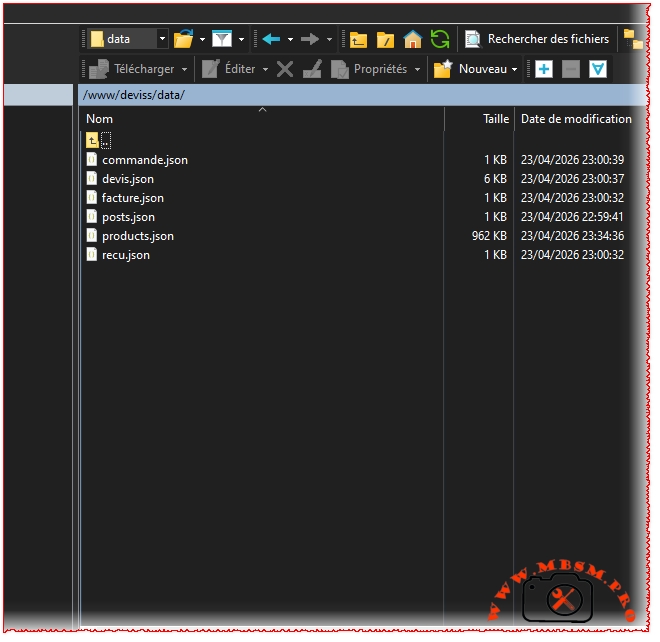660x642 pixels.
Task: Click the open directory folder icon
Action: tap(184, 39)
